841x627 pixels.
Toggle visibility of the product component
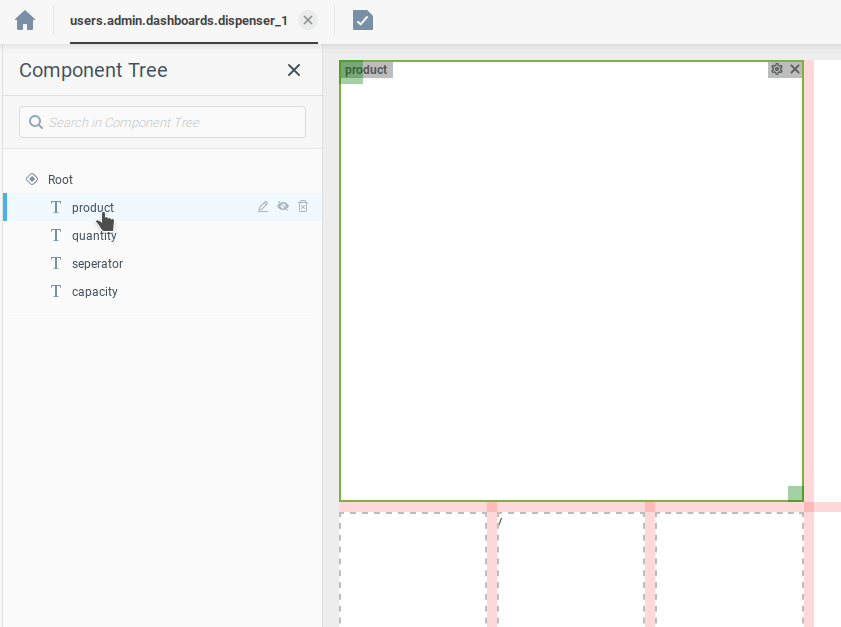283,207
